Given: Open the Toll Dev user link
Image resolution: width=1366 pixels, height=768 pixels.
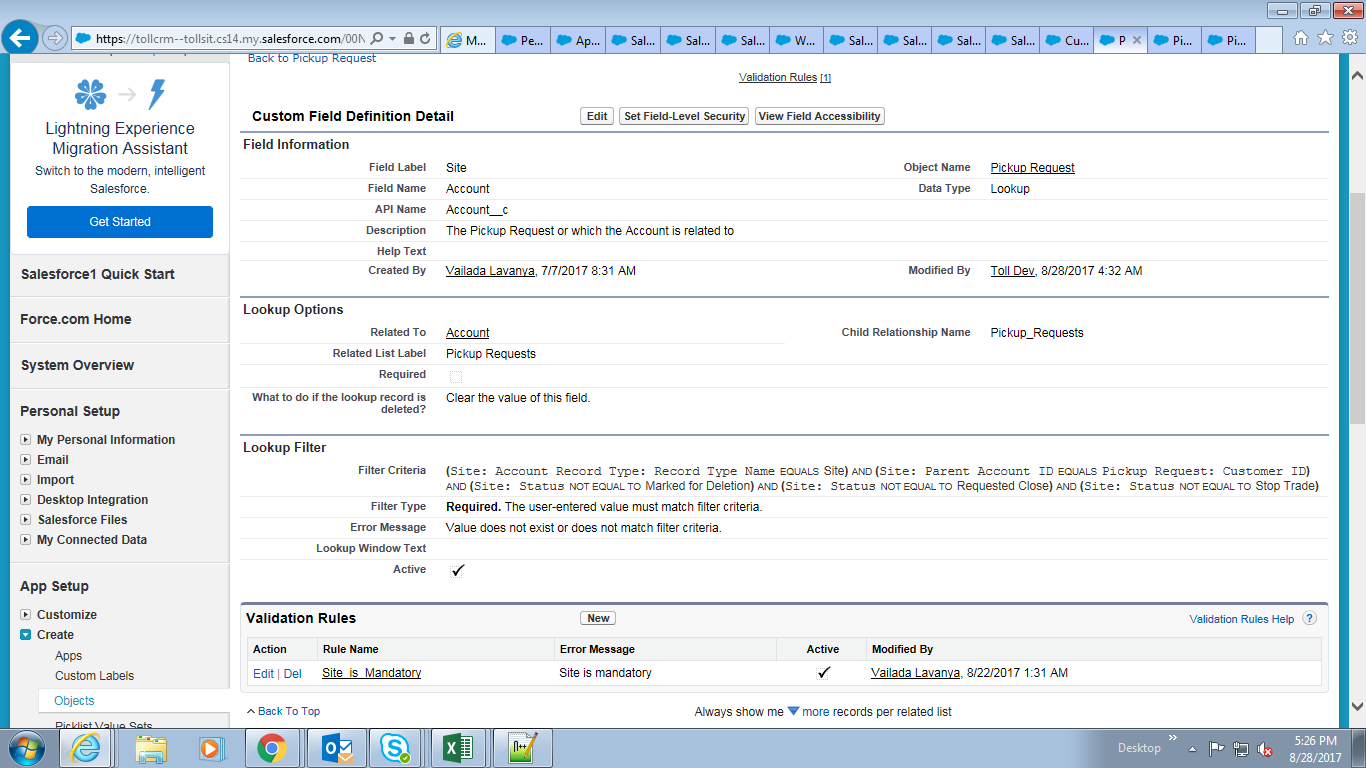Looking at the screenshot, I should coord(1012,271).
